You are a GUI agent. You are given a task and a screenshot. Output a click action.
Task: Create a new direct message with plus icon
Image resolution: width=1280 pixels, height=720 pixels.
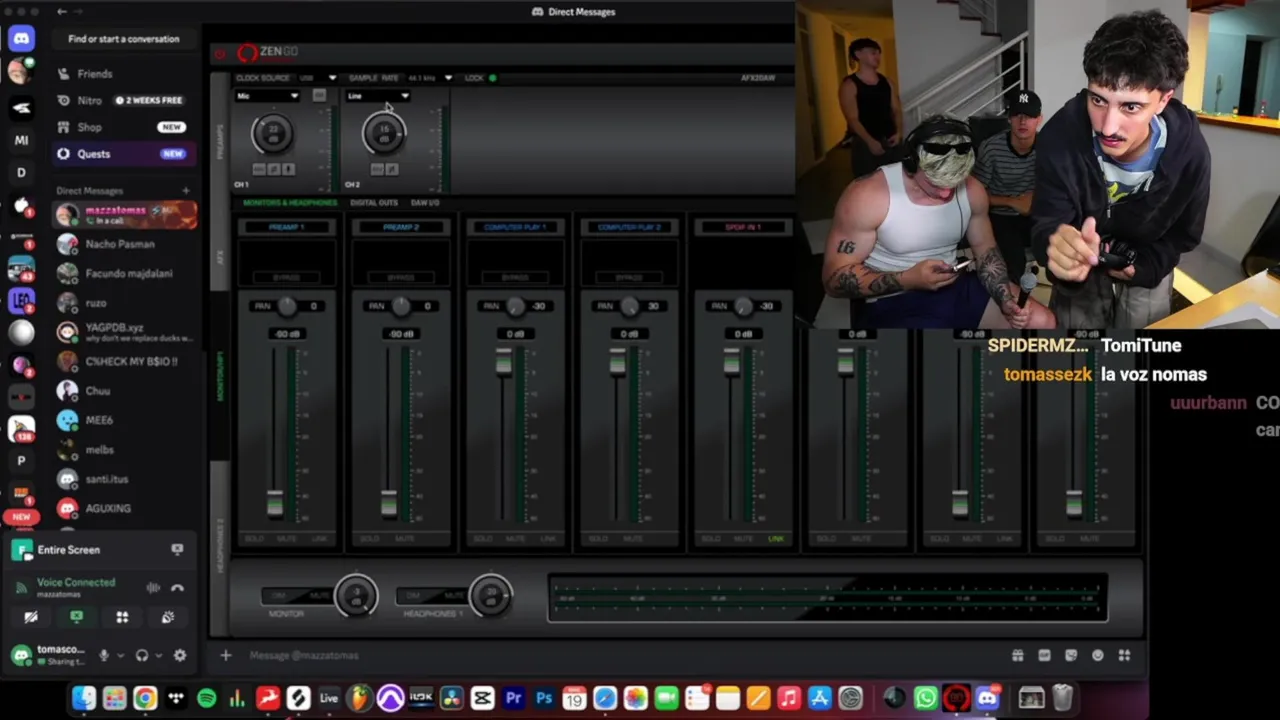tap(186, 190)
